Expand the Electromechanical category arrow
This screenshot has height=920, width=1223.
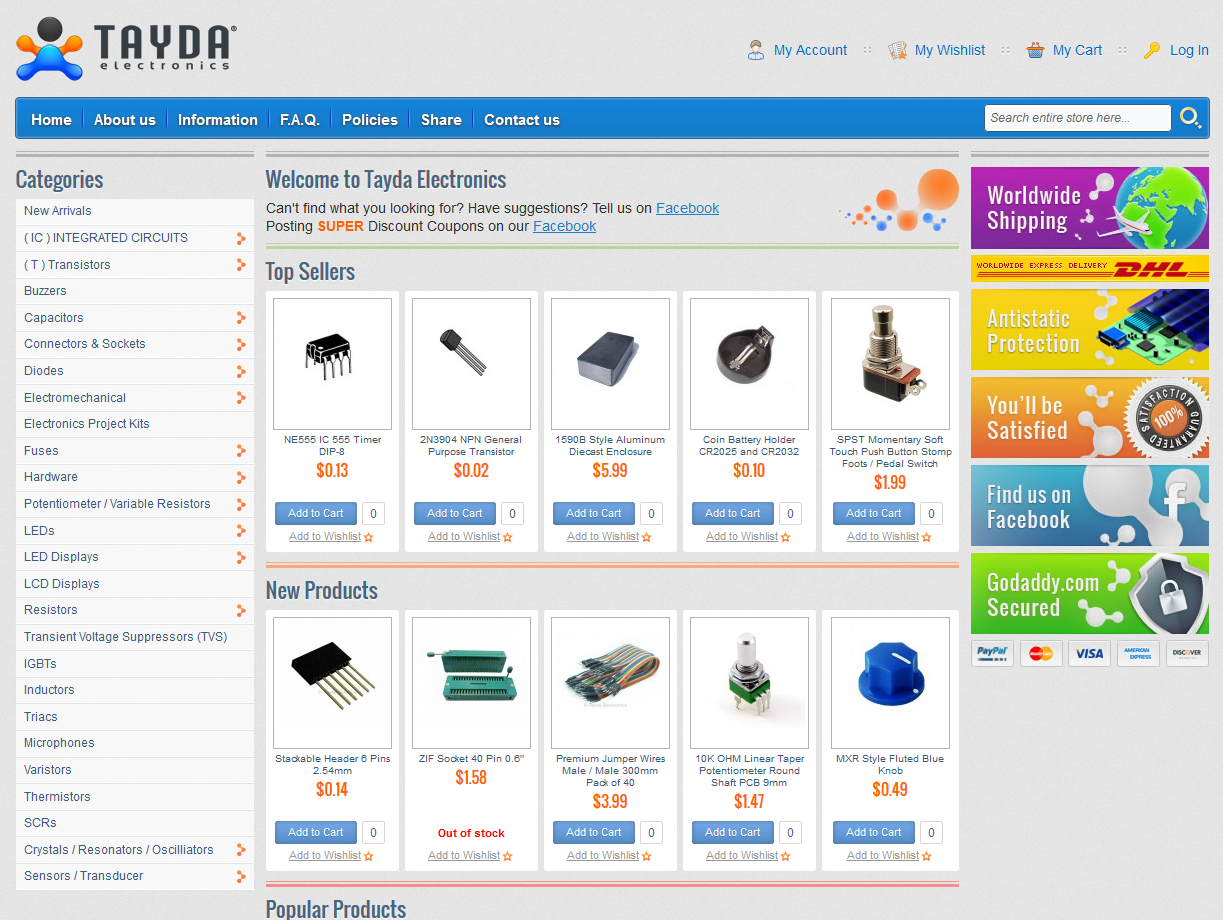[x=241, y=398]
